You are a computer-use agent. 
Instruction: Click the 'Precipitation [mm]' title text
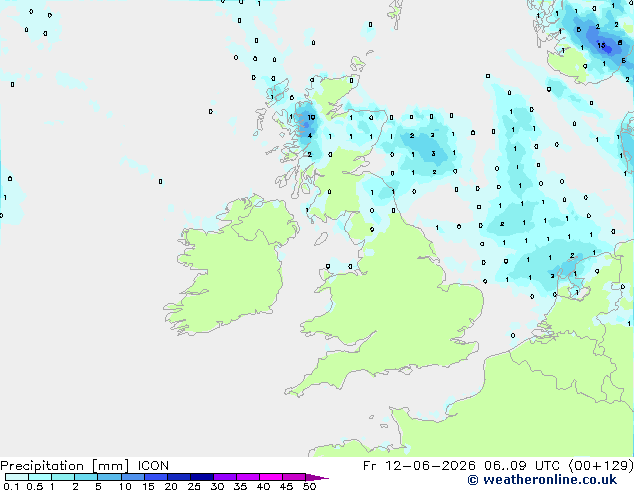tap(65, 466)
